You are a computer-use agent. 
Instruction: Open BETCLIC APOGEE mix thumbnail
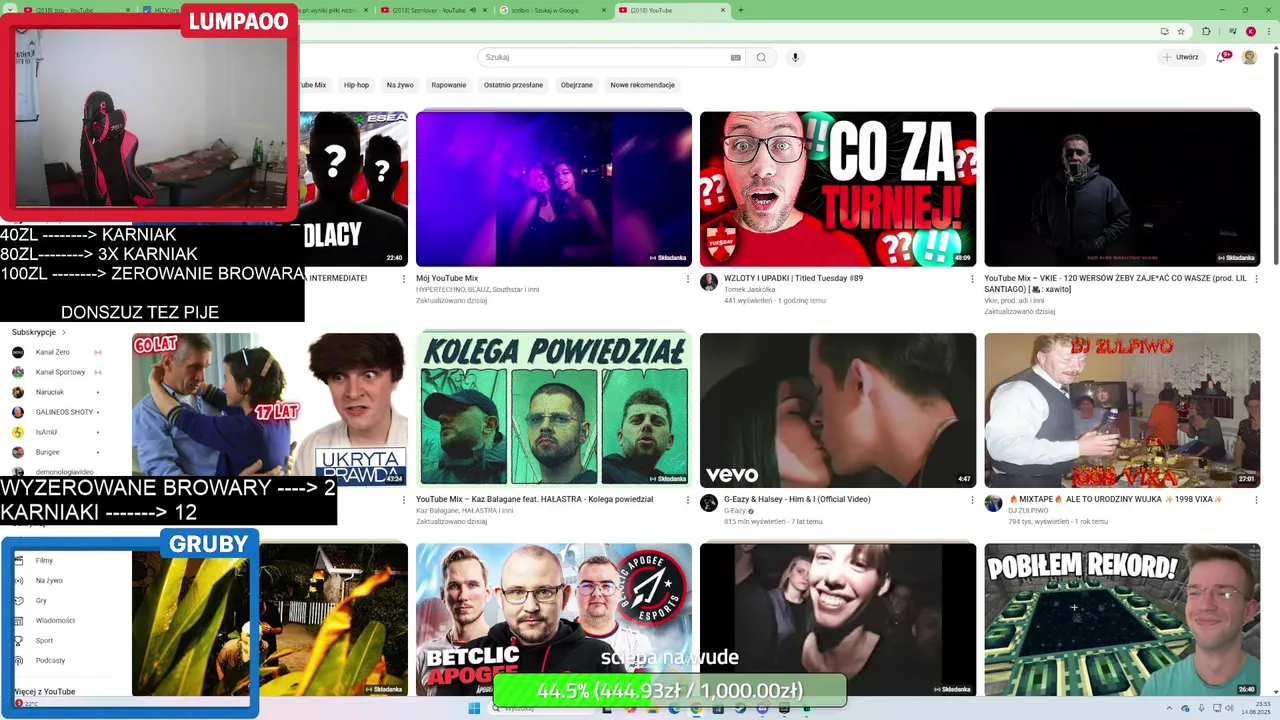554,620
